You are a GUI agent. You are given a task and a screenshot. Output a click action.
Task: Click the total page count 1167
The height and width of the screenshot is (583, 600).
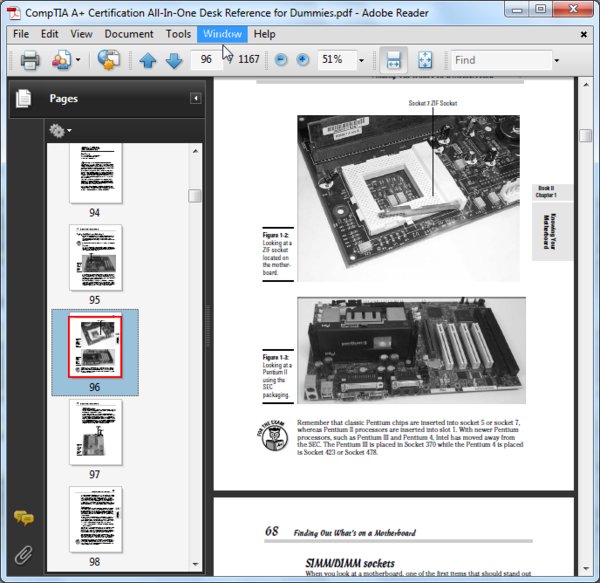pos(249,59)
